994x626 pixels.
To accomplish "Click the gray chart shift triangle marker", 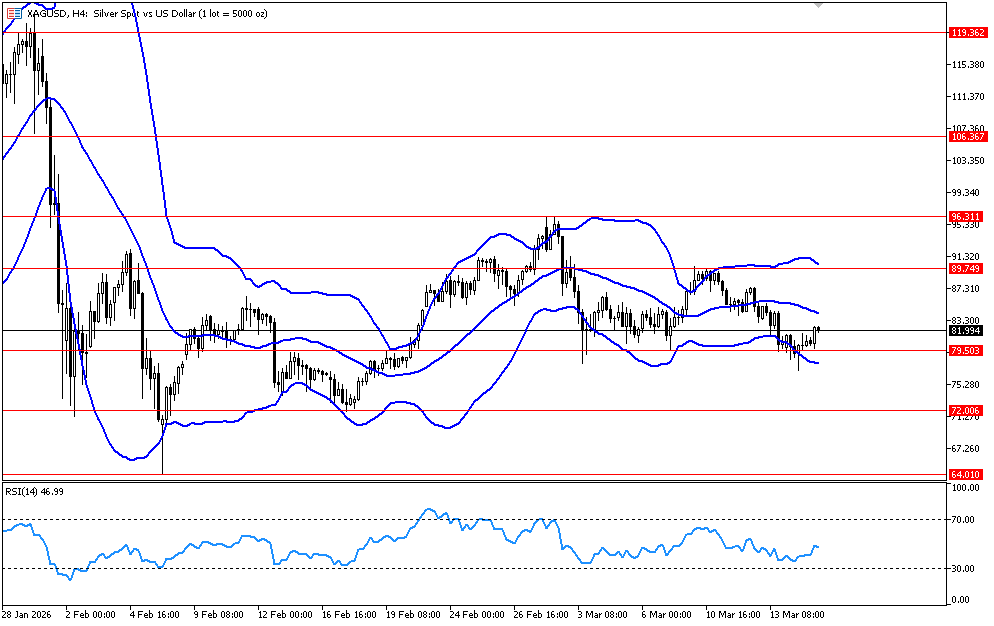I will [819, 5].
